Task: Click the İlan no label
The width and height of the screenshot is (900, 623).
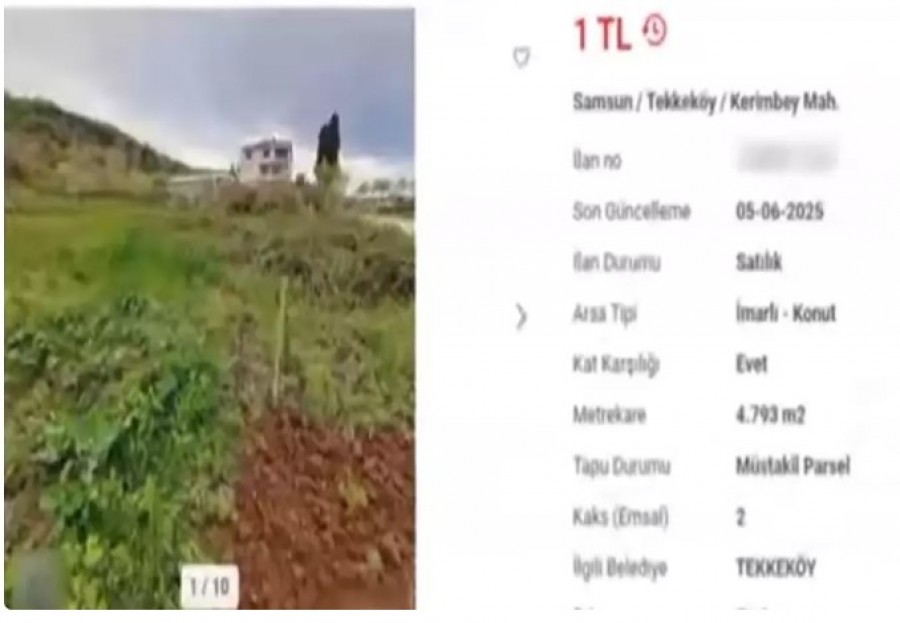Action: (597, 161)
